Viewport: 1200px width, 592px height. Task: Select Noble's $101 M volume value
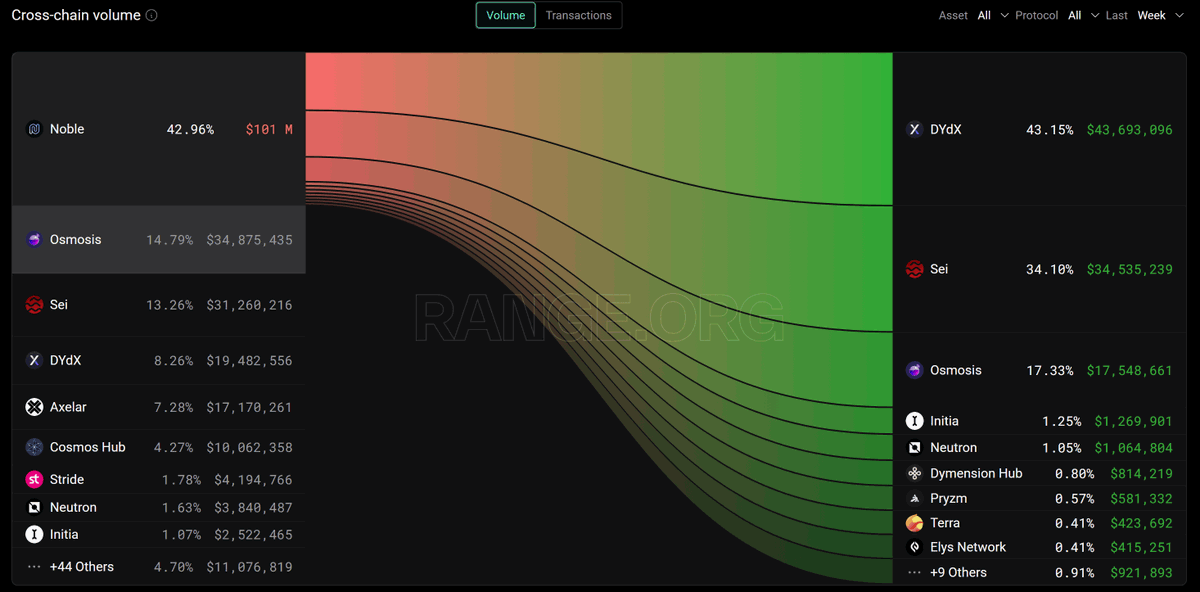pyautogui.click(x=269, y=129)
